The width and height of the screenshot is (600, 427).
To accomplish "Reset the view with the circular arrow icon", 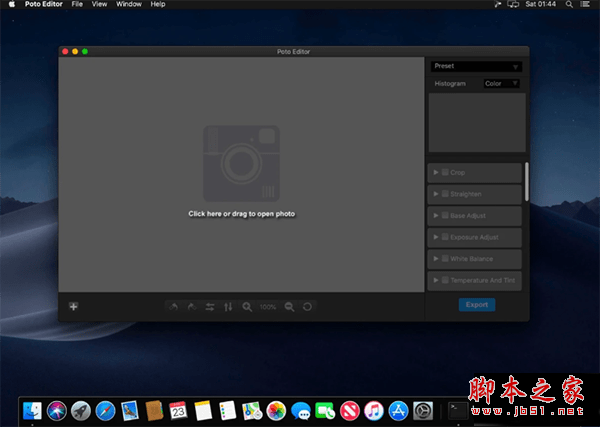I will click(307, 306).
